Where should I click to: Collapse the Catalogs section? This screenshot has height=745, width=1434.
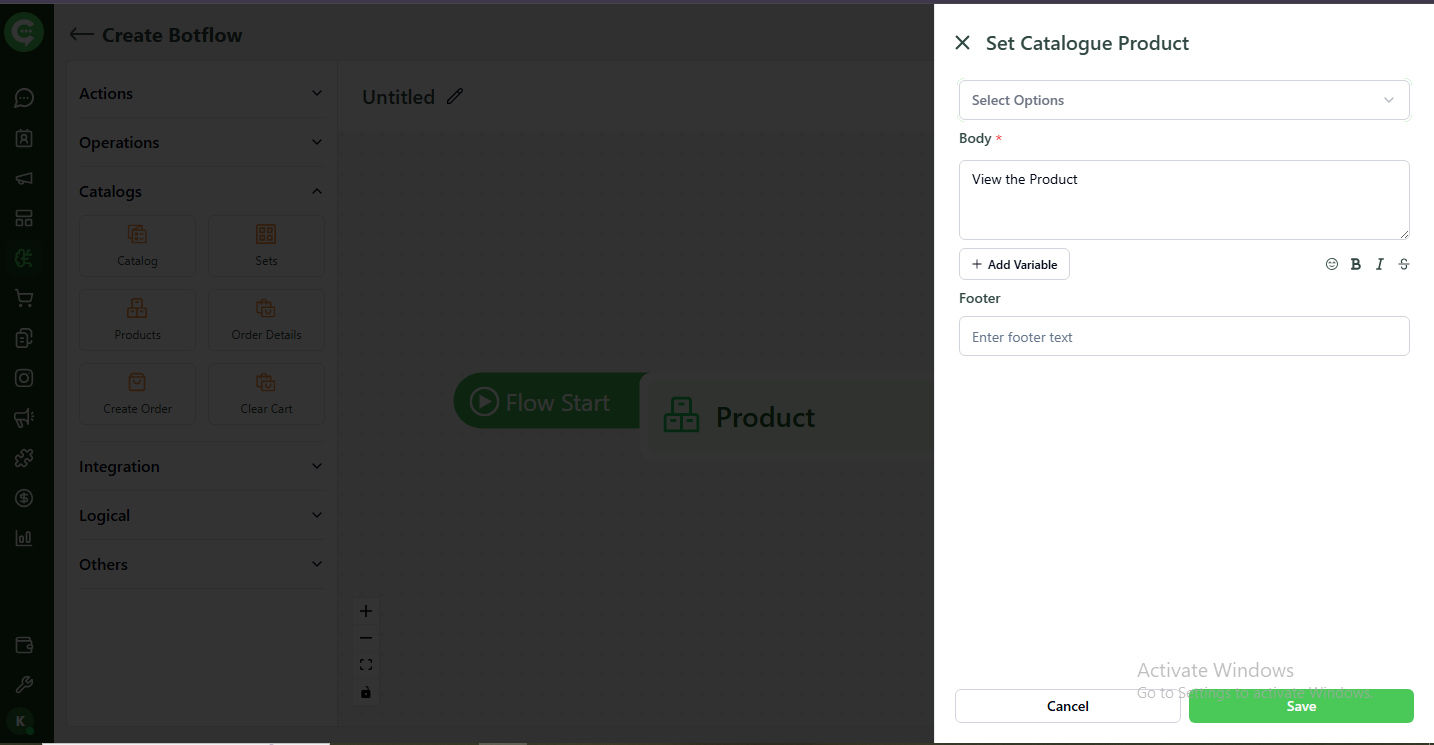coord(316,191)
